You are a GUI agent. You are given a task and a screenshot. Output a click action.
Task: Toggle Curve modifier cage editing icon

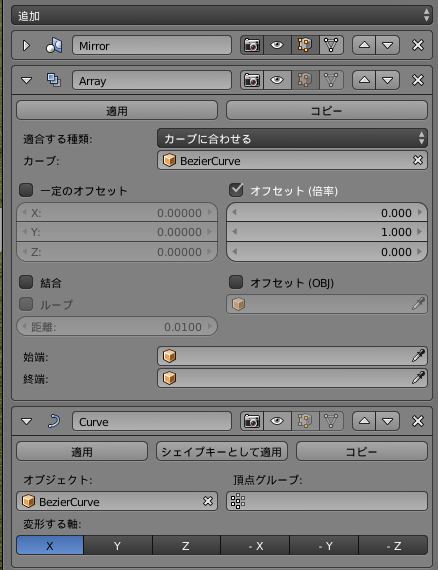point(331,421)
